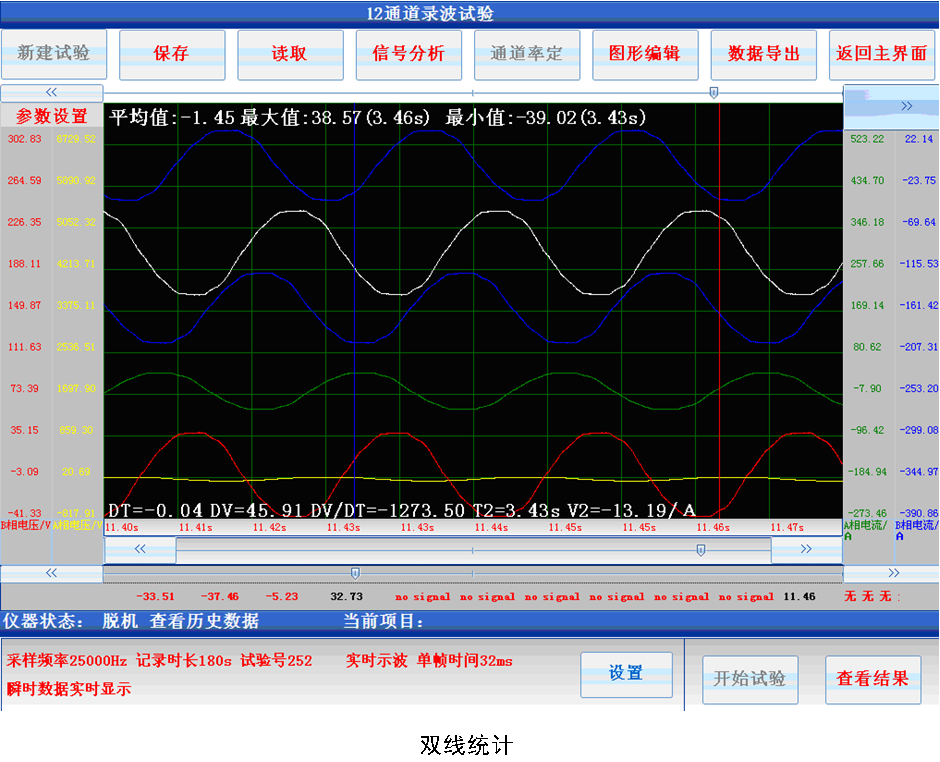The image size is (940, 762).
Task: Click the left double-arrow above 参数设置
Action: coord(51,93)
